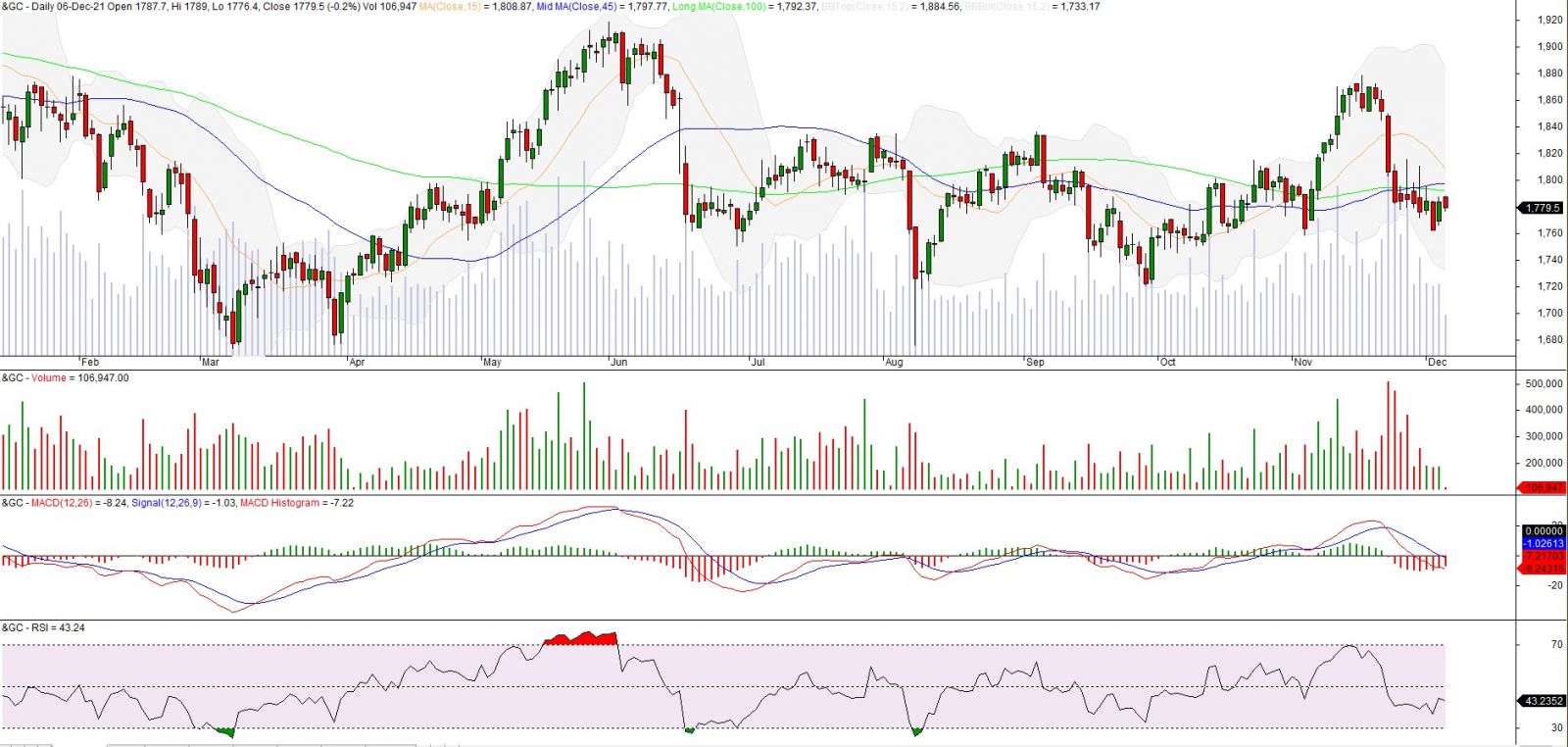Click the &GC Volume = 106,947.00 pane label
This screenshot has height=747, width=1568.
(x=65, y=377)
